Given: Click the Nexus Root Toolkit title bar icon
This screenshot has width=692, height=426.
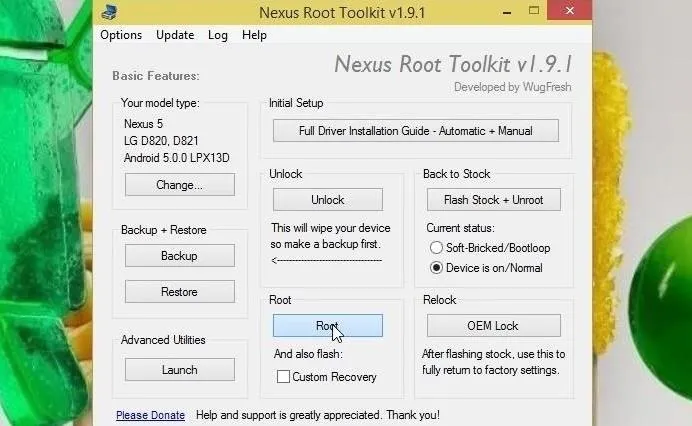Looking at the screenshot, I should click(109, 12).
